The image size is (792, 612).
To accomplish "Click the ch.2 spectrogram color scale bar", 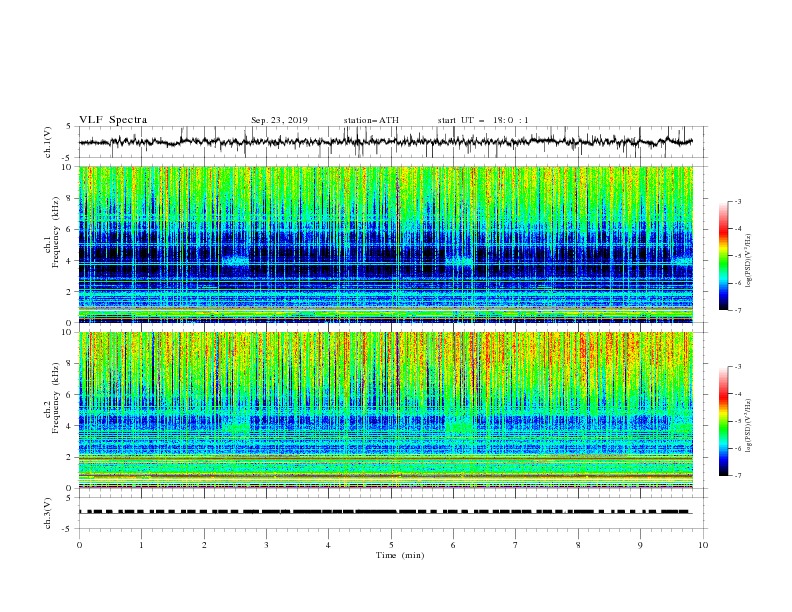I will pos(724,421).
